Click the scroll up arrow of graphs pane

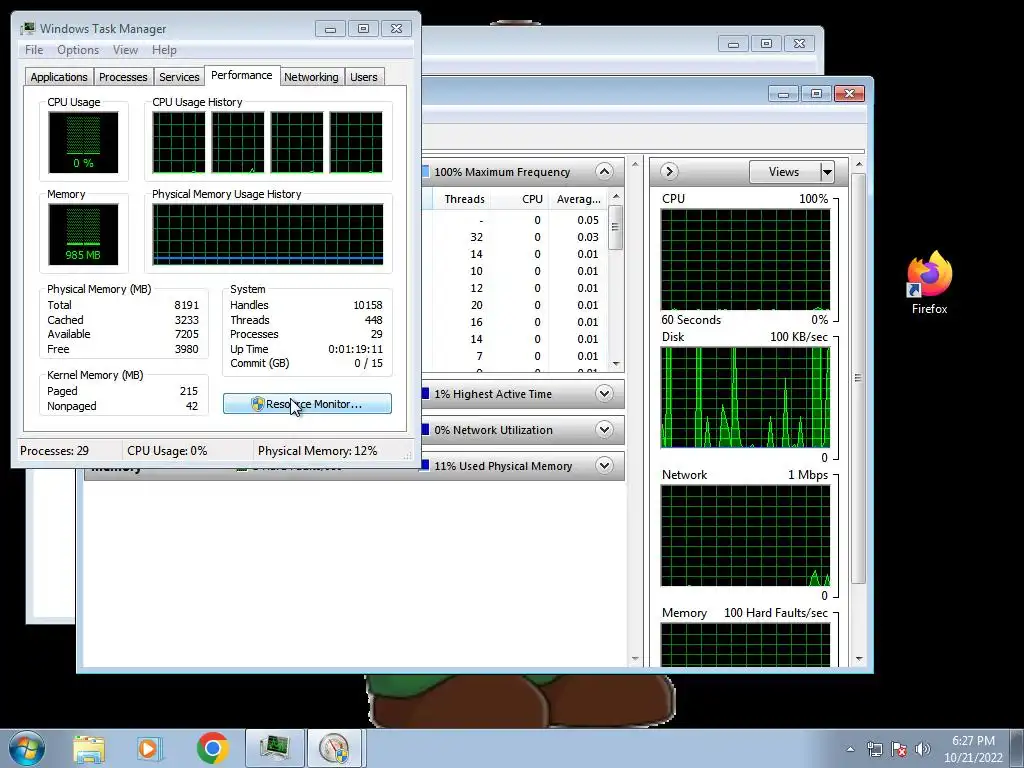click(x=858, y=164)
